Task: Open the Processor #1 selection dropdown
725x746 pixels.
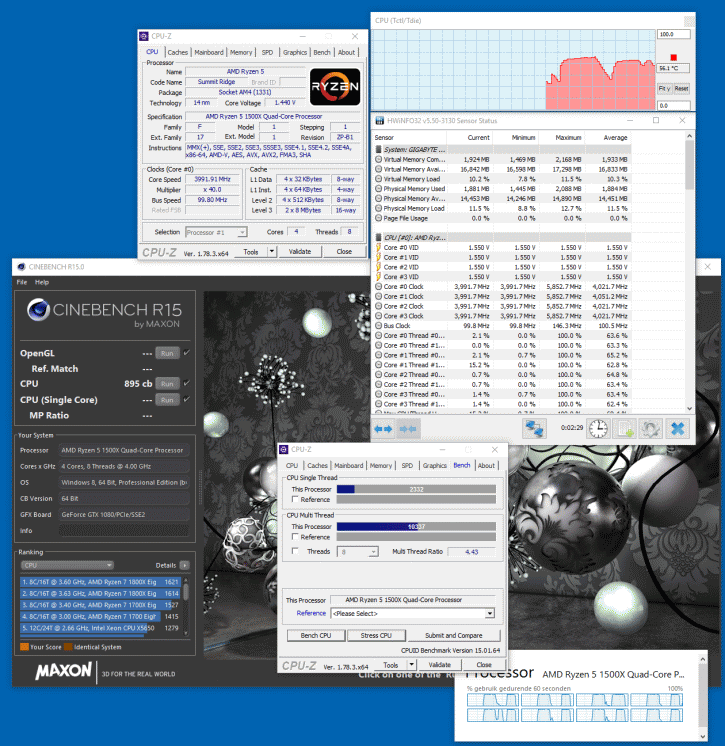Action: 242,232
